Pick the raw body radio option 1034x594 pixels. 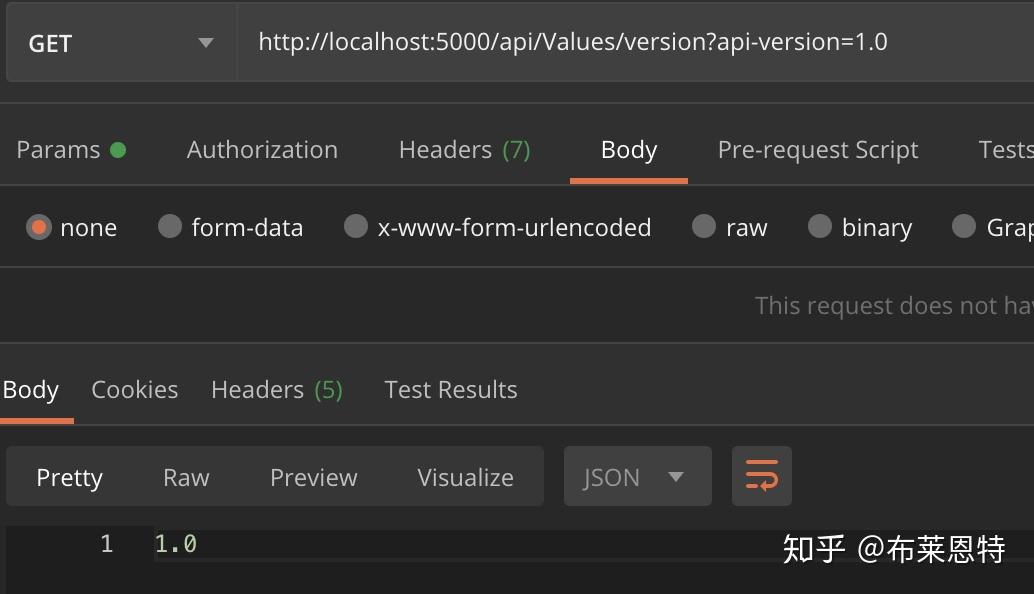click(704, 227)
